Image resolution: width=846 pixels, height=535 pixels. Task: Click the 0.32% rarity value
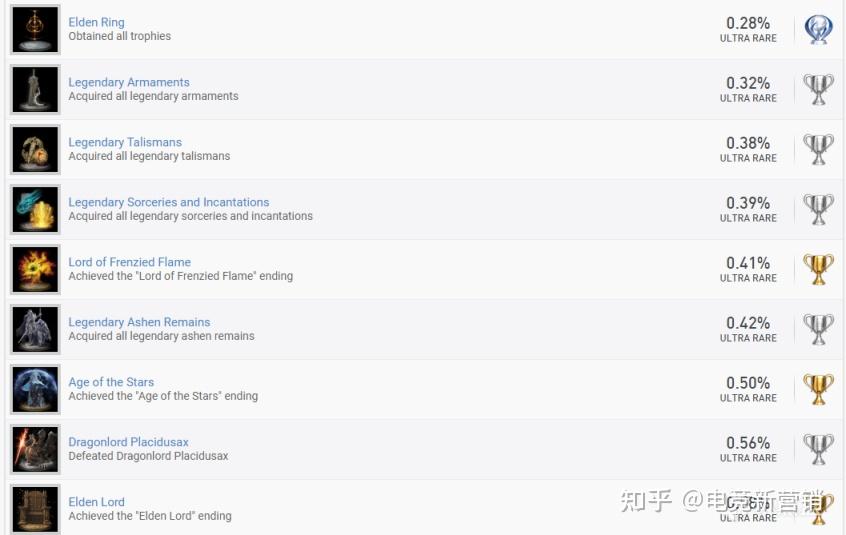(748, 83)
